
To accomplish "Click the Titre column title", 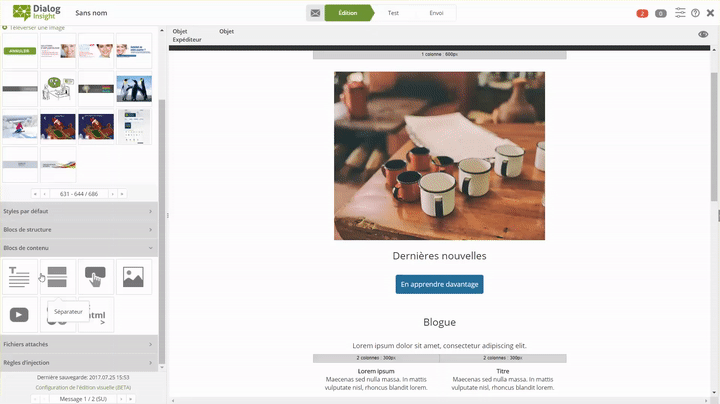I will tap(503, 371).
